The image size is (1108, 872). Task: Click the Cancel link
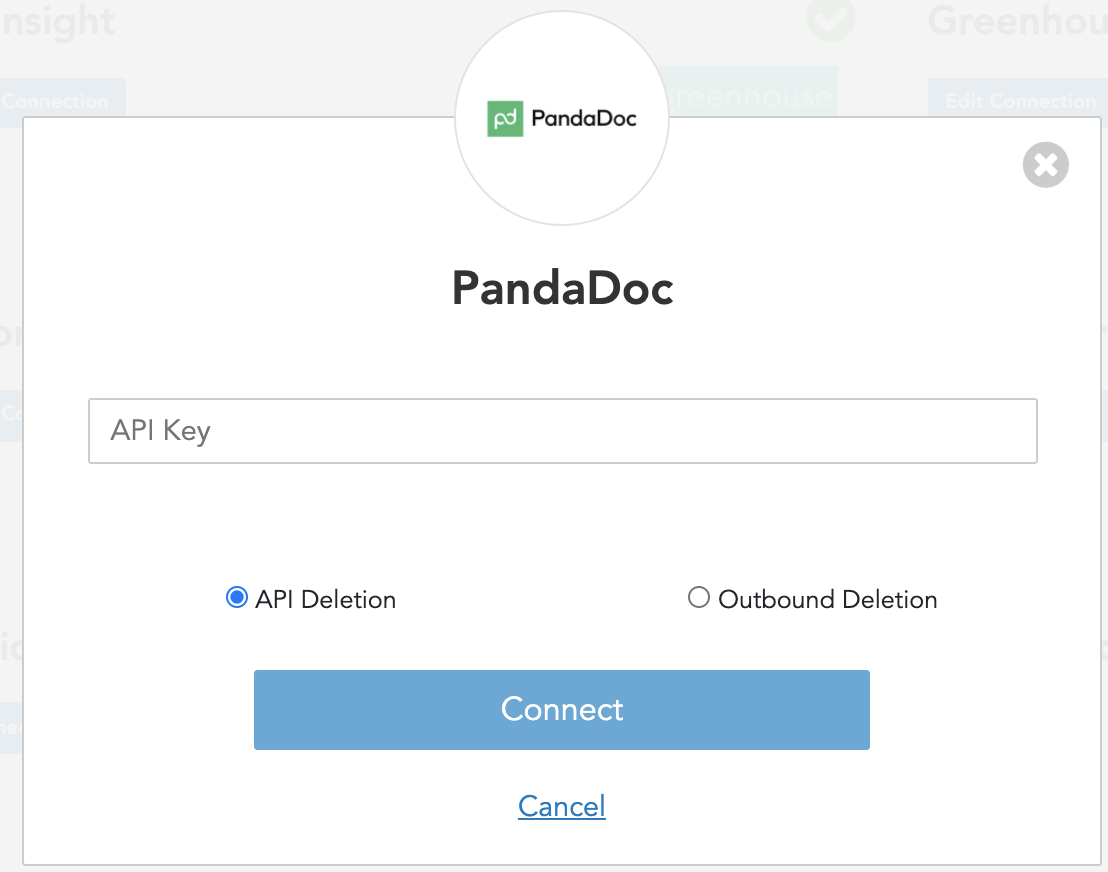(562, 806)
